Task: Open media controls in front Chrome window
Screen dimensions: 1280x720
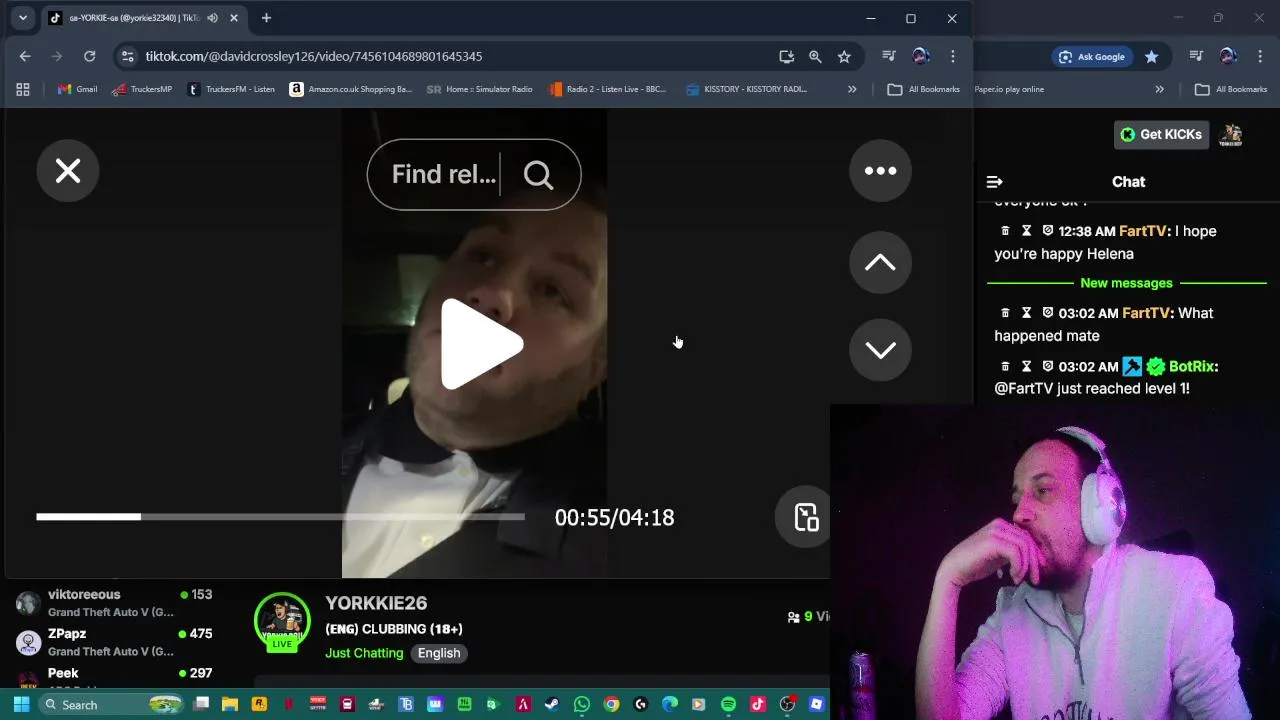Action: click(x=889, y=56)
